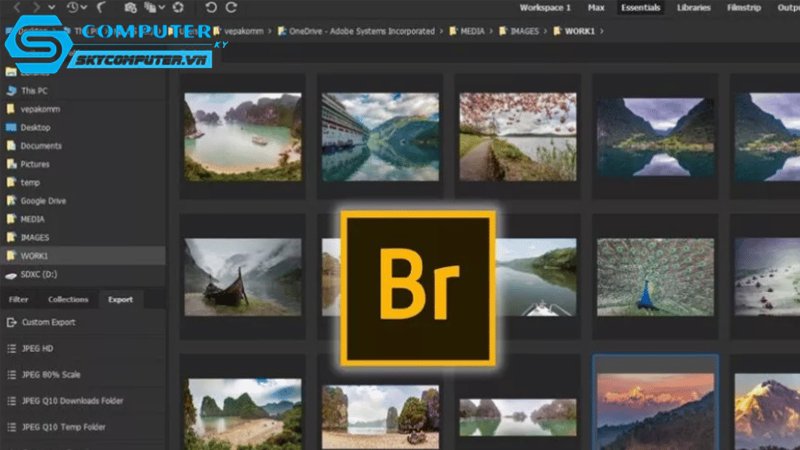Switch to the Workspace 1 workspace

[545, 8]
